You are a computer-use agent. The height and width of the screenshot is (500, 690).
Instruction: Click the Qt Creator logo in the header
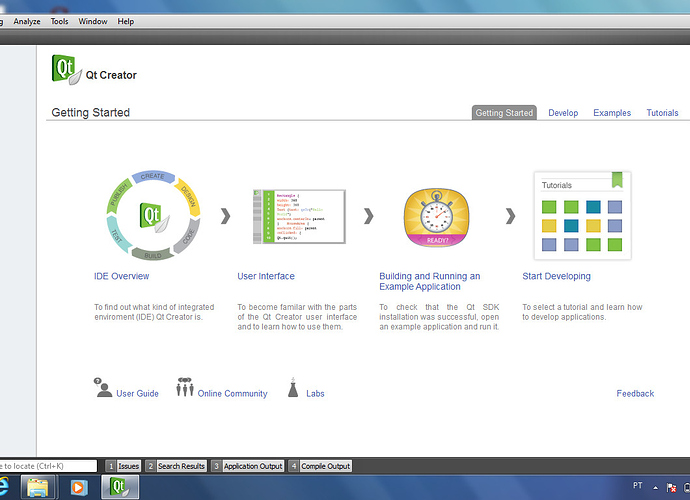tap(67, 70)
